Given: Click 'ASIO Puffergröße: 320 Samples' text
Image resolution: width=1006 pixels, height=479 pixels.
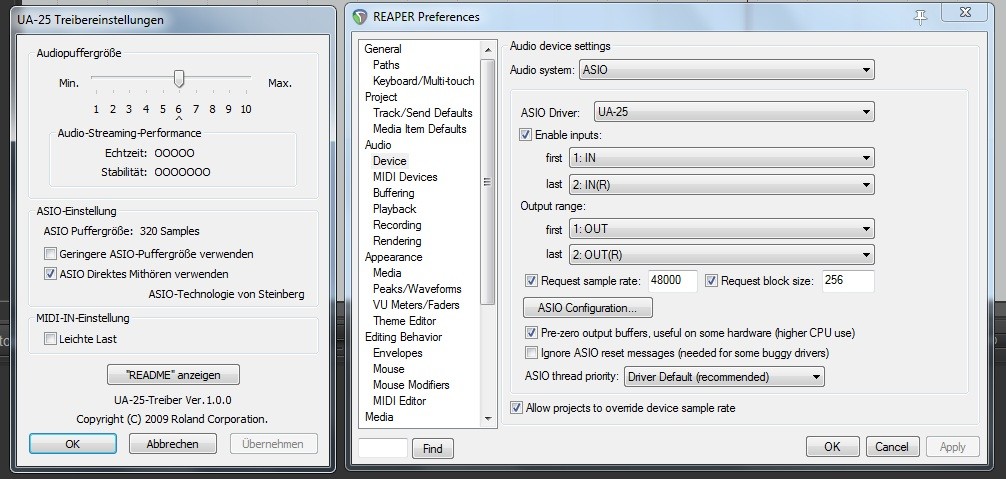Looking at the screenshot, I should [x=122, y=231].
